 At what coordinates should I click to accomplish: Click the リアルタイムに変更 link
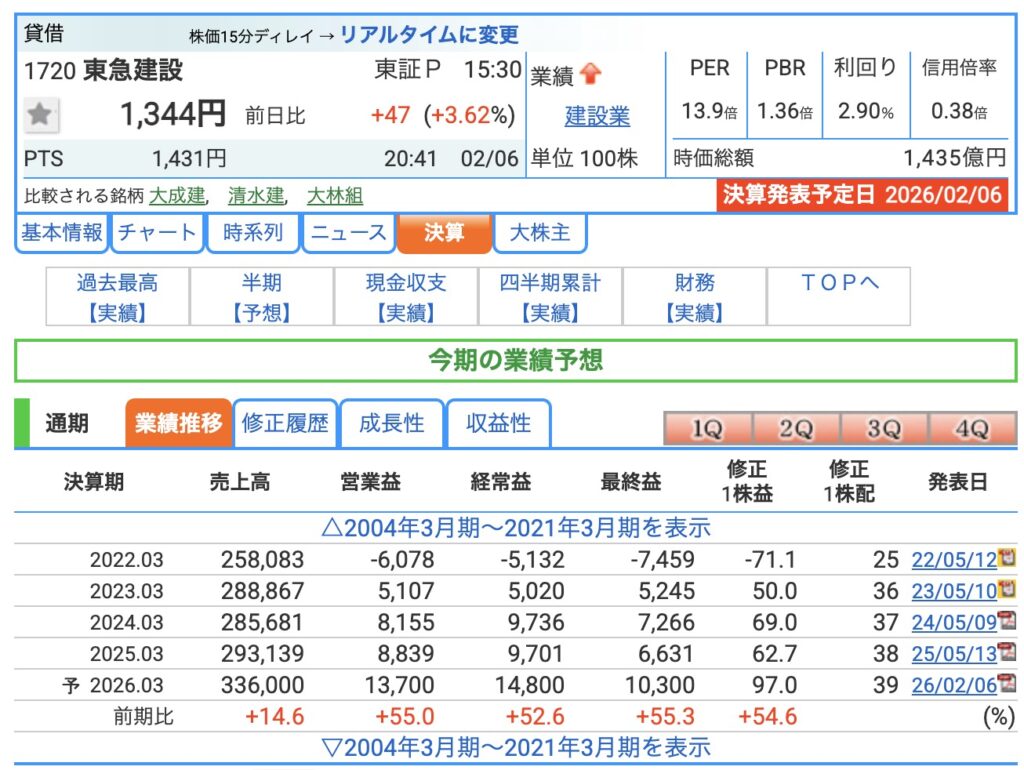(x=430, y=35)
